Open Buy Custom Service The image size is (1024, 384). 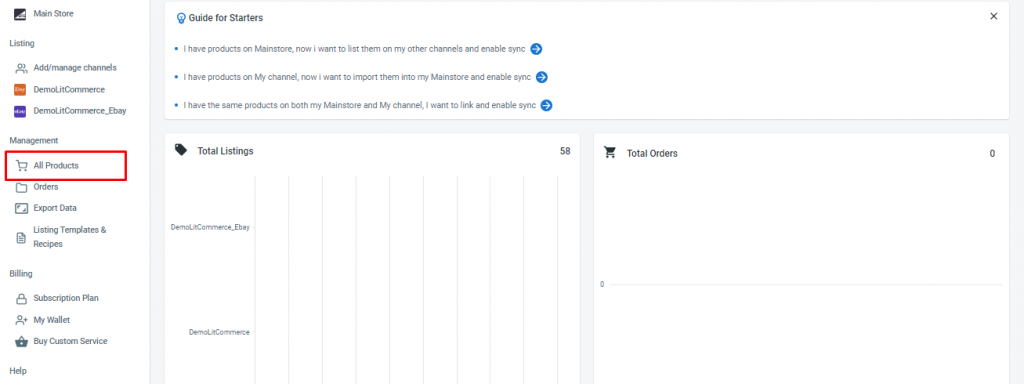[x=71, y=342]
